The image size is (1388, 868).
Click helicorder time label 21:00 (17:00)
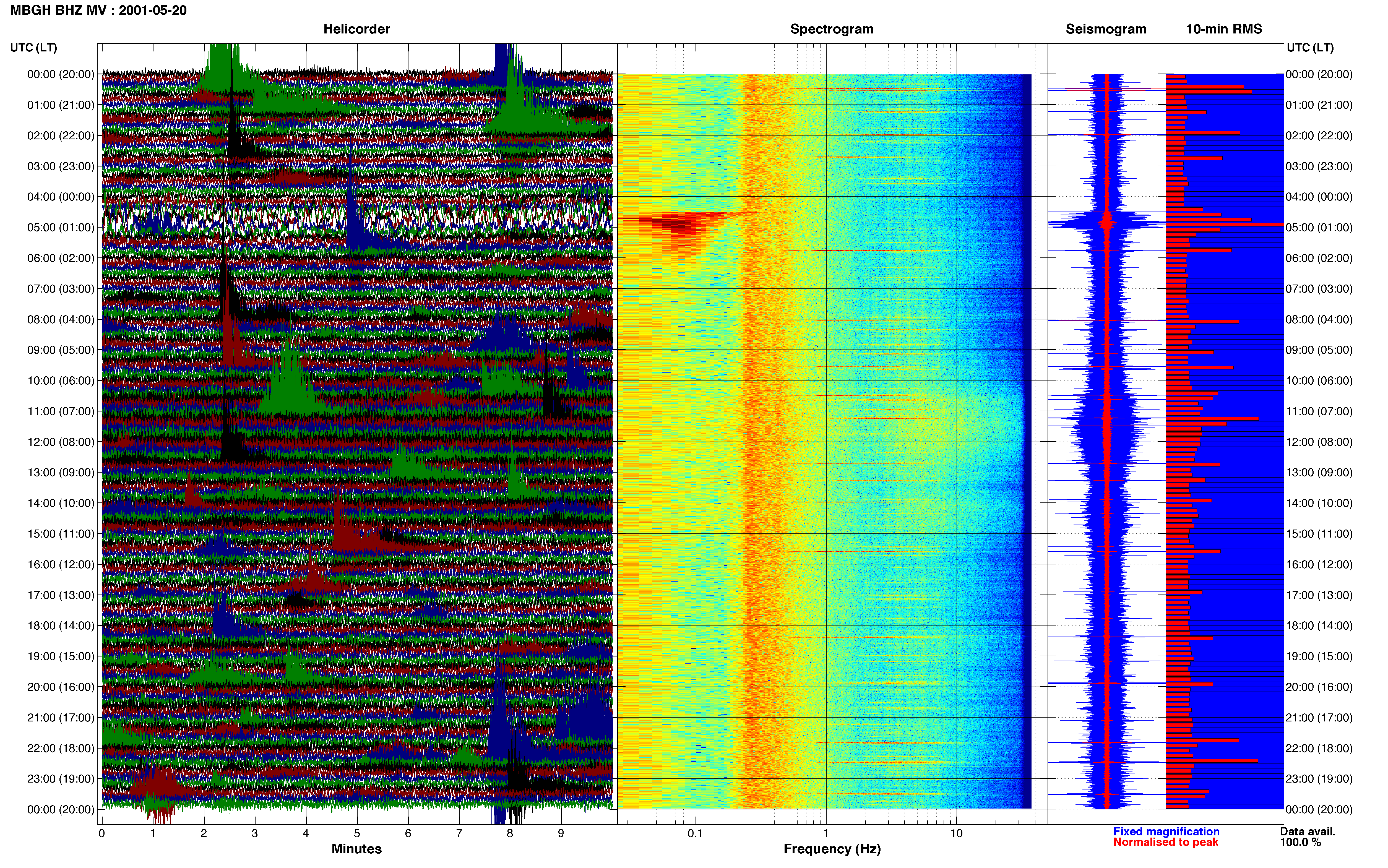pyautogui.click(x=61, y=718)
